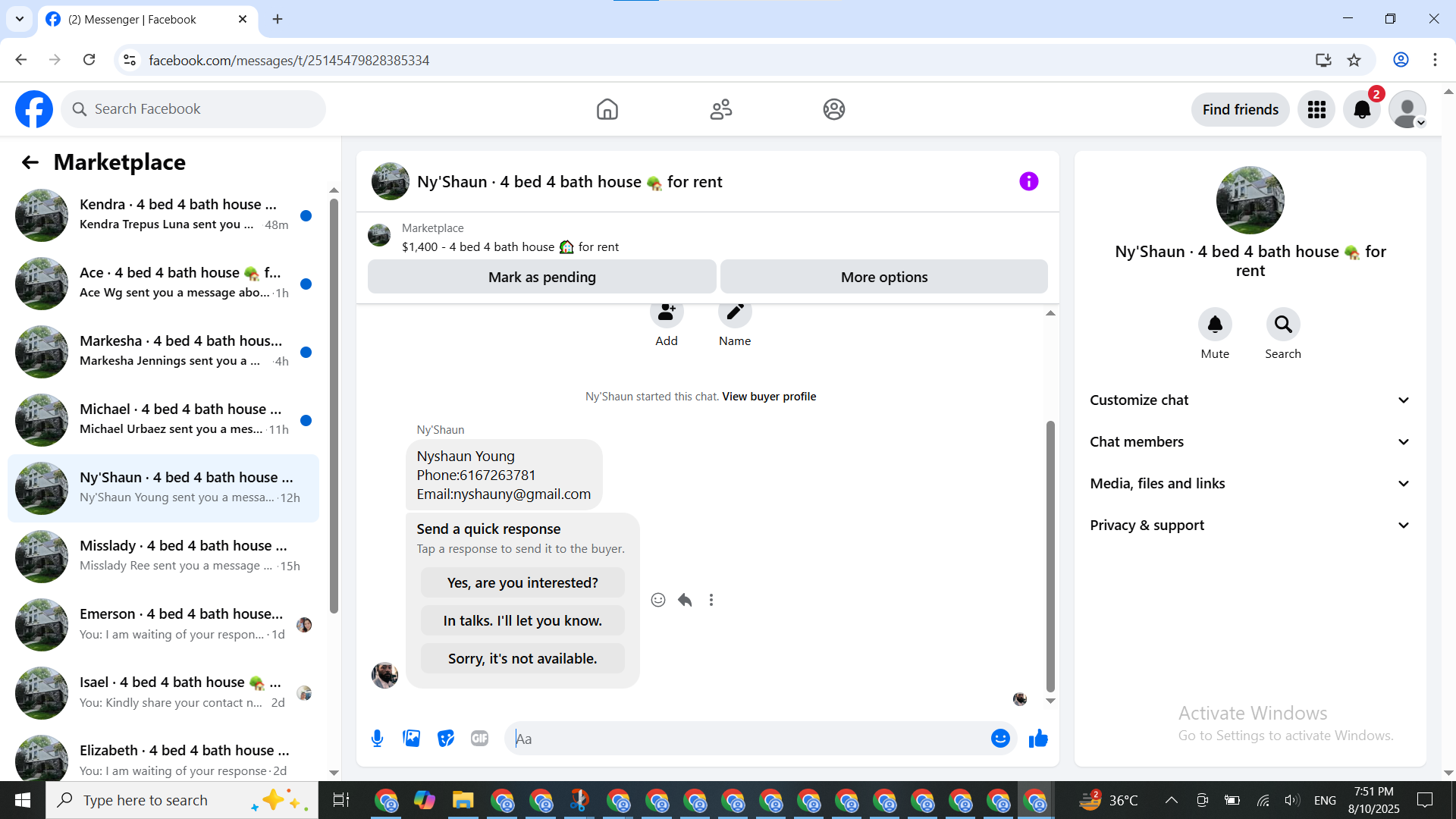Expand the Chat members section
The height and width of the screenshot is (819, 1456).
(x=1250, y=442)
